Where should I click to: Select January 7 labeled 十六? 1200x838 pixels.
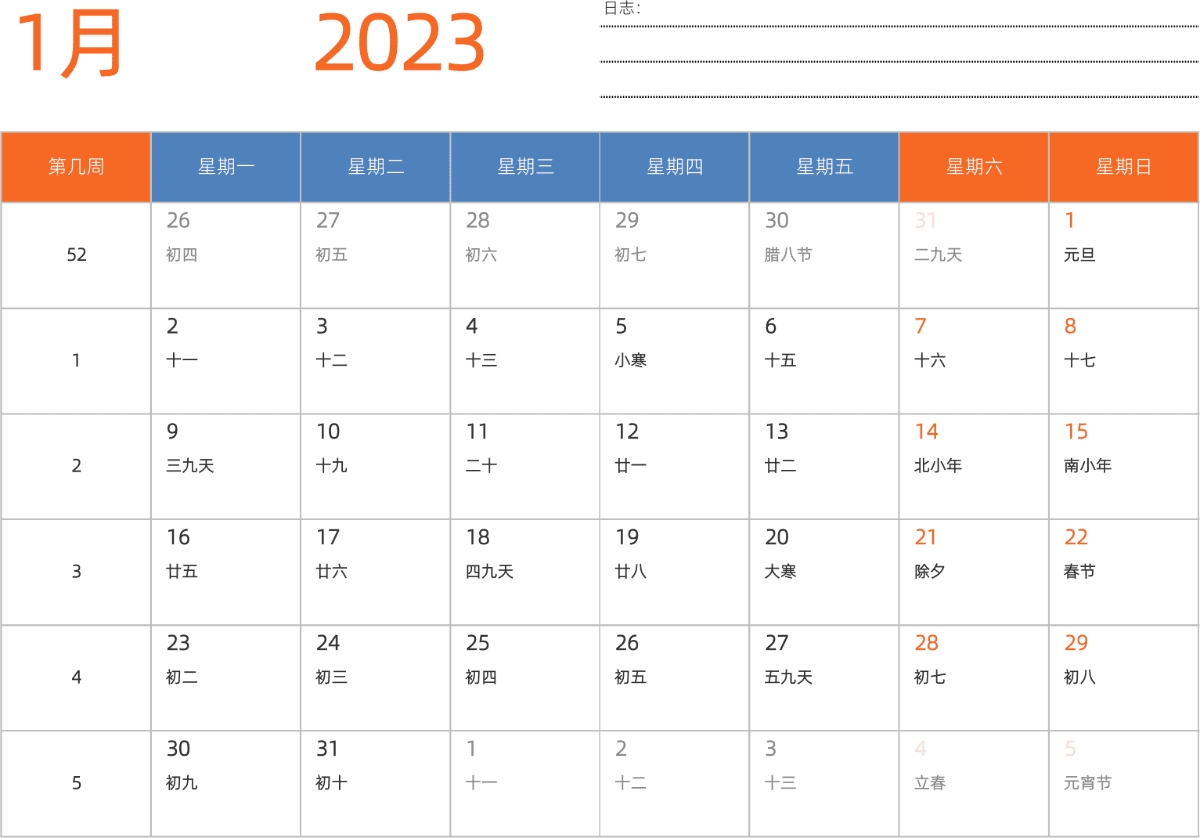pyautogui.click(x=974, y=361)
